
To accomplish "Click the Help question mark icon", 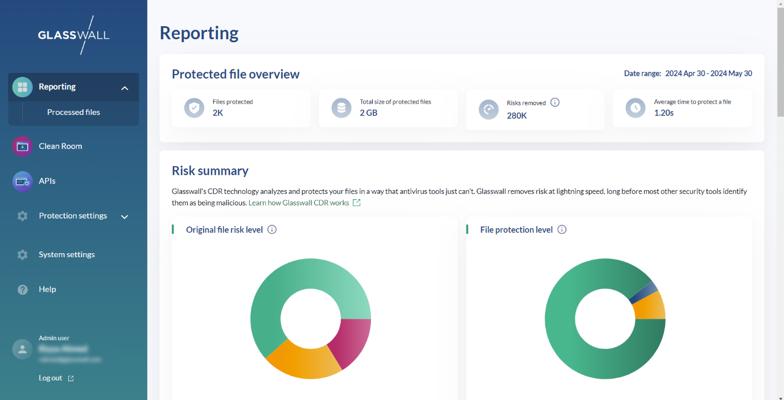I will (22, 290).
